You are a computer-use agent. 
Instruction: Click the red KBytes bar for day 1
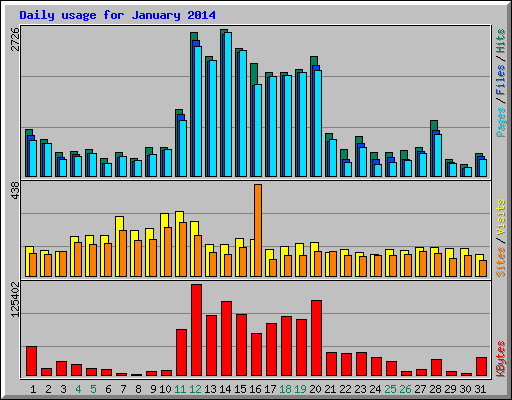click(31, 361)
